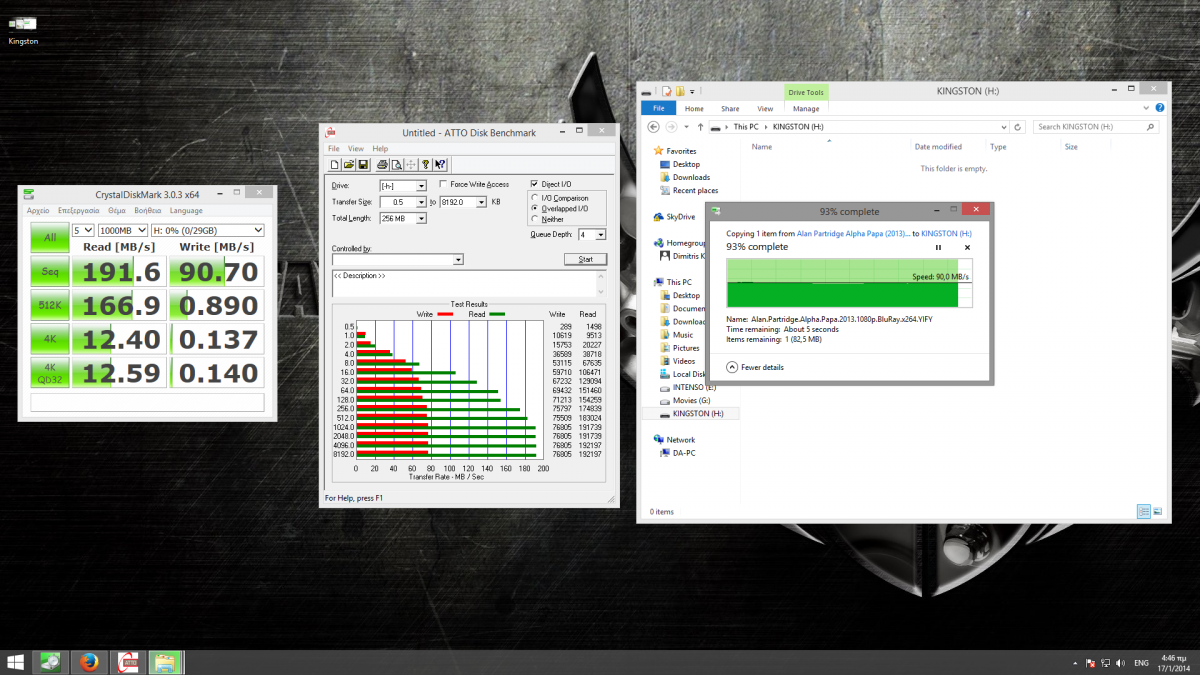
Task: Open the Queue Depth dropdown
Action: point(600,234)
